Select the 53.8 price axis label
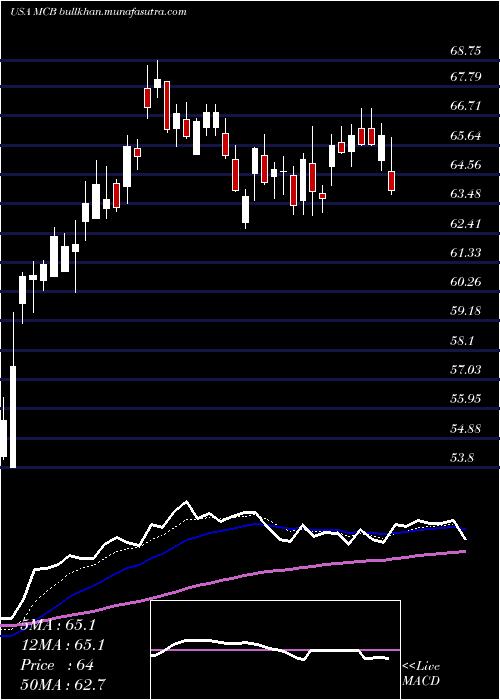Viewport: 500px width, 700px height. [462, 457]
